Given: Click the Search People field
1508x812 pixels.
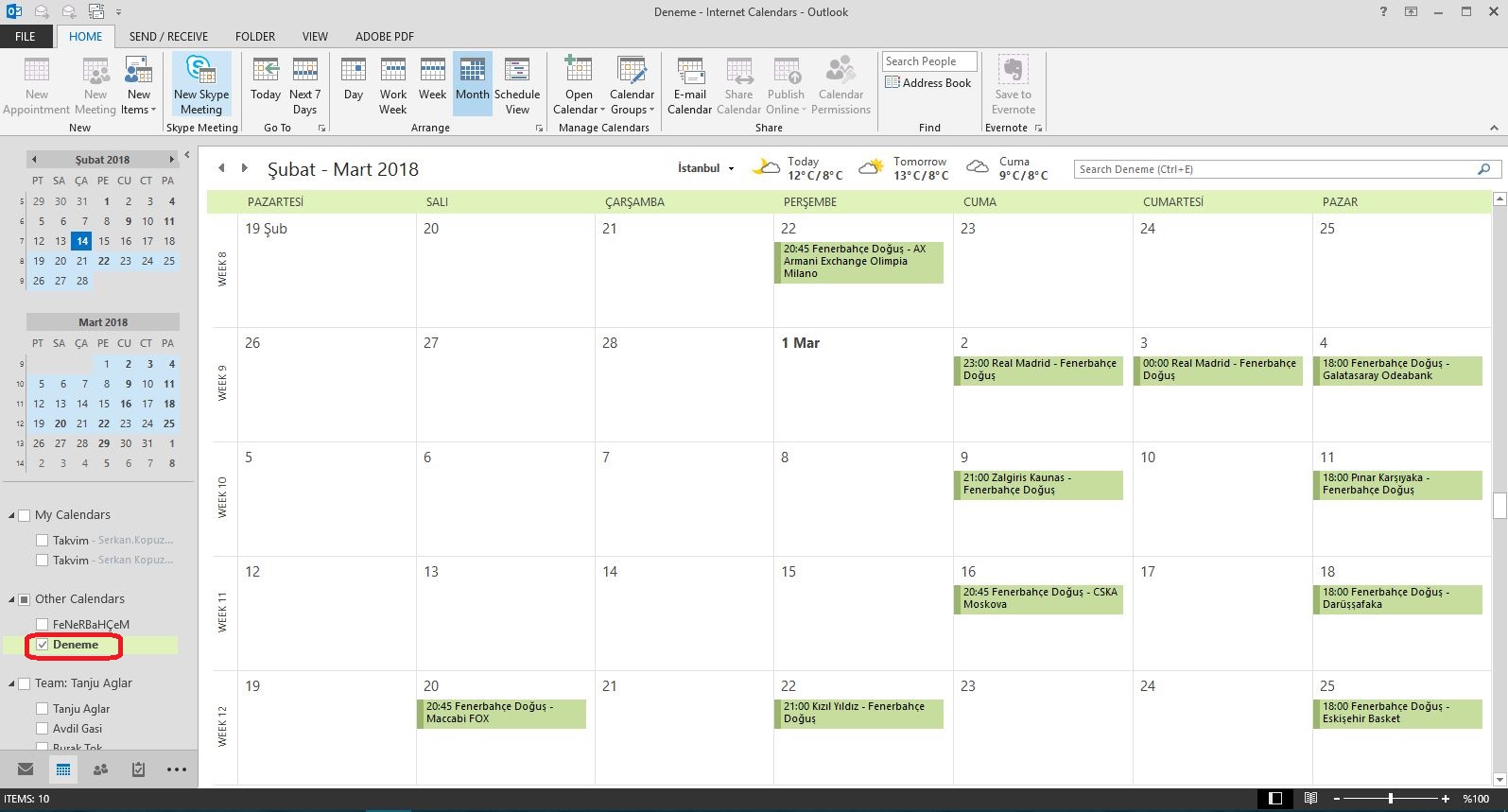Looking at the screenshot, I should [x=929, y=61].
